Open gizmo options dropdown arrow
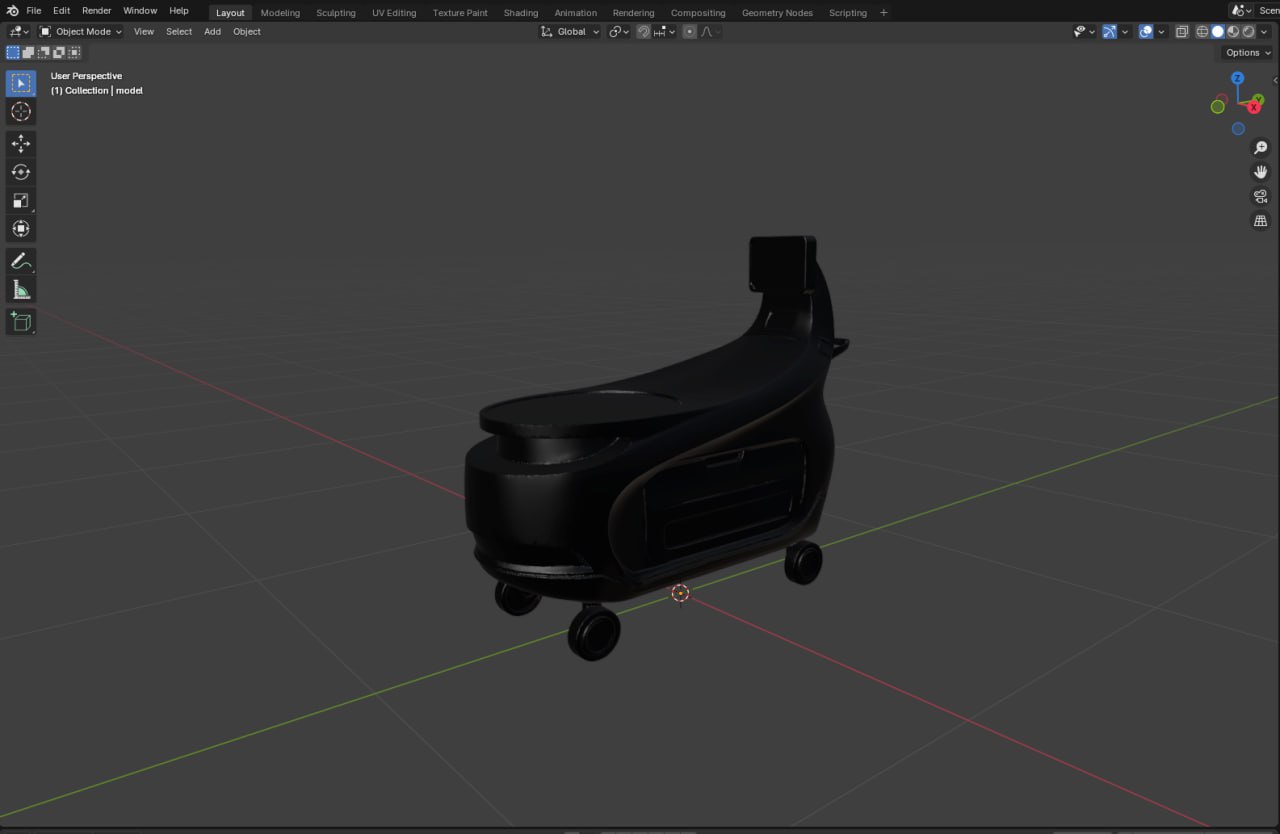 click(x=1125, y=31)
